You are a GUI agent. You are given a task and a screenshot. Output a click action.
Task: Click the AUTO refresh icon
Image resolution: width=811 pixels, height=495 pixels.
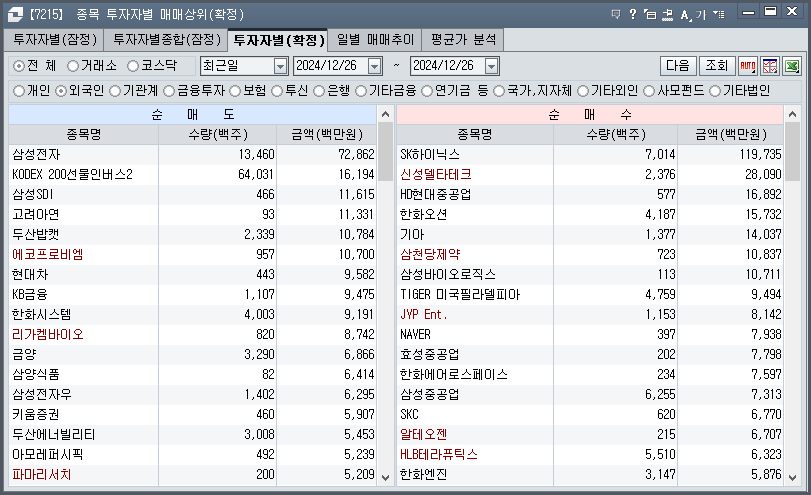[748, 66]
